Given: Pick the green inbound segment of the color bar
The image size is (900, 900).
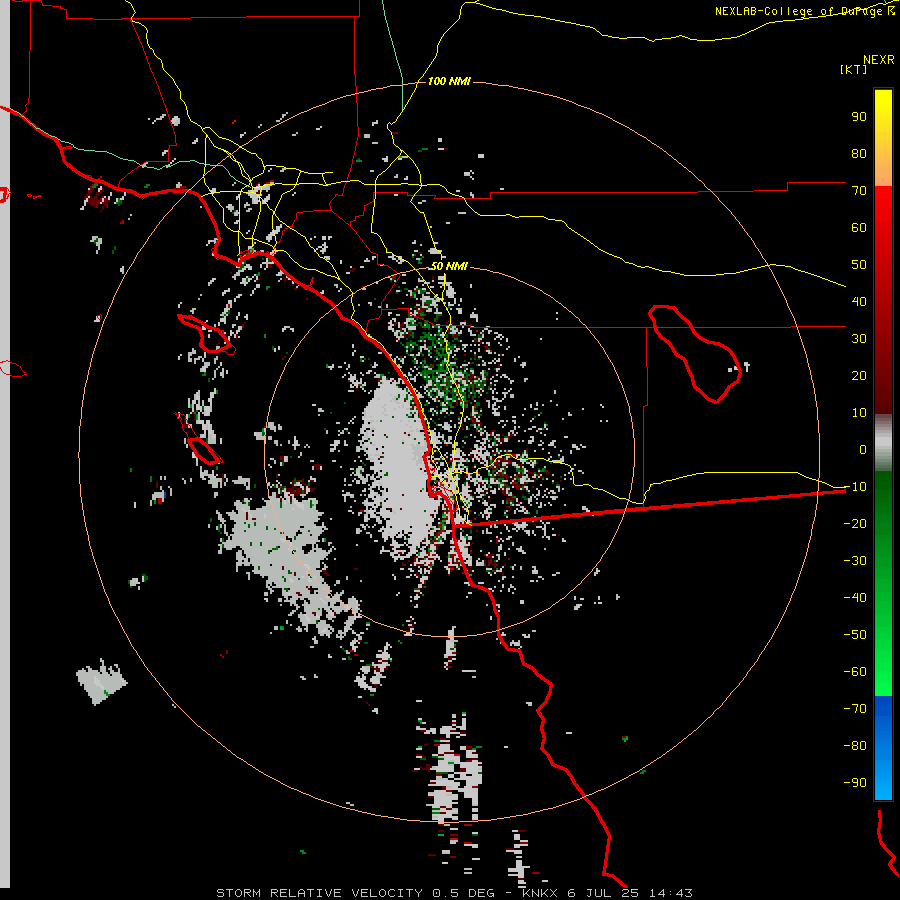Looking at the screenshot, I should point(883,583).
